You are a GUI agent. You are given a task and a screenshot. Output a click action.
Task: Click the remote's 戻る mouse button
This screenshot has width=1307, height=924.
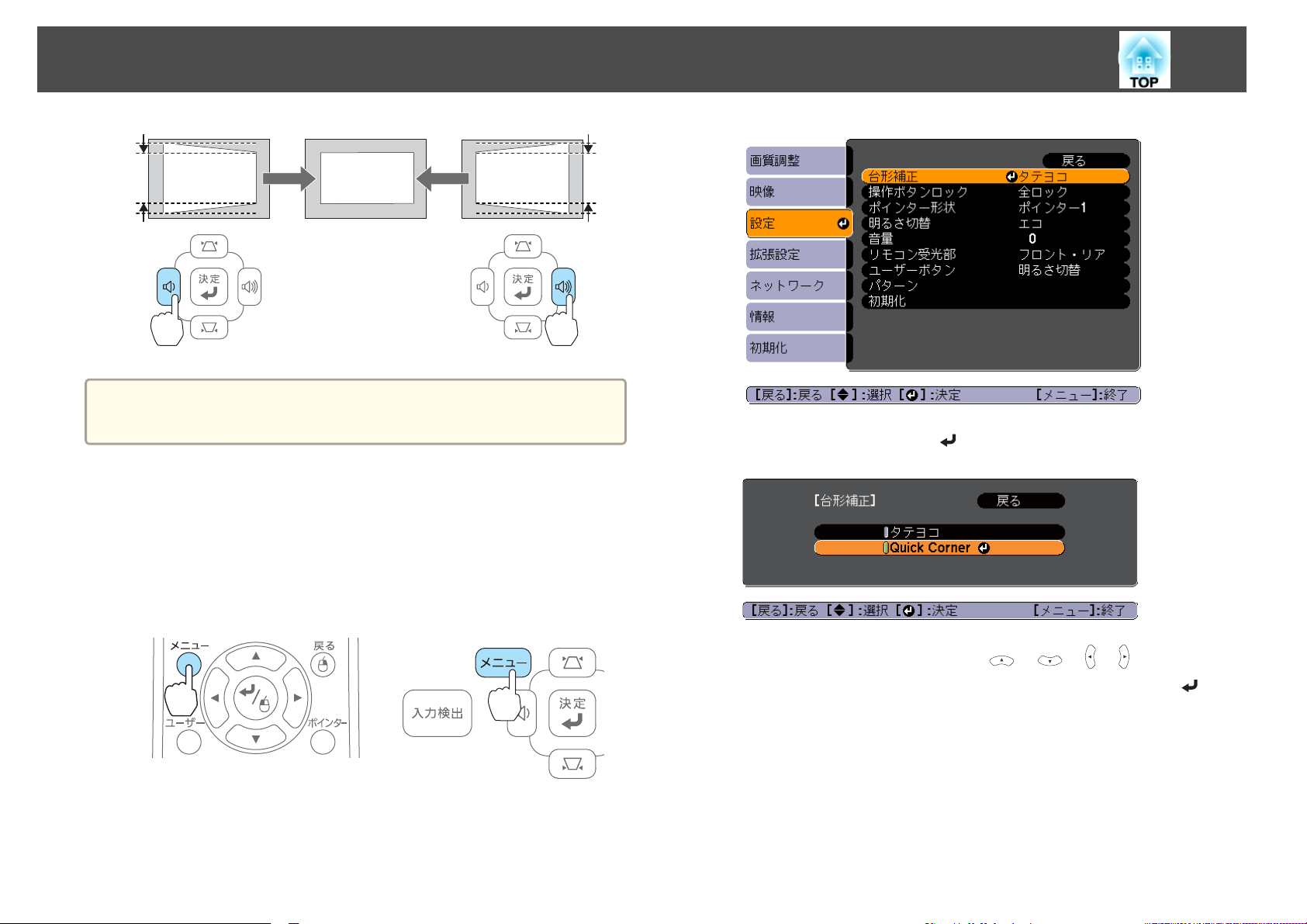tap(323, 665)
